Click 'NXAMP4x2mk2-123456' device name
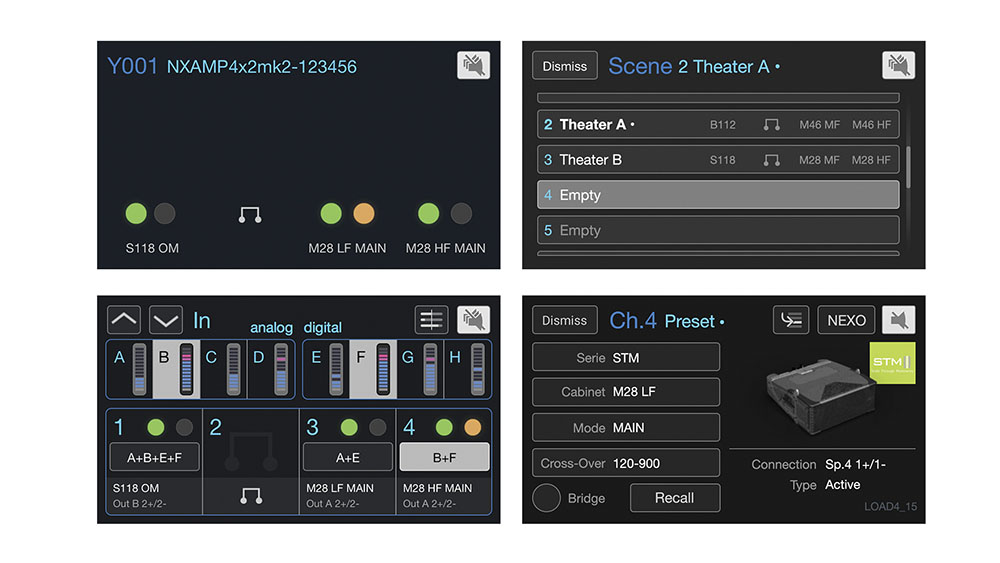This screenshot has width=1000, height=563. 261,67
